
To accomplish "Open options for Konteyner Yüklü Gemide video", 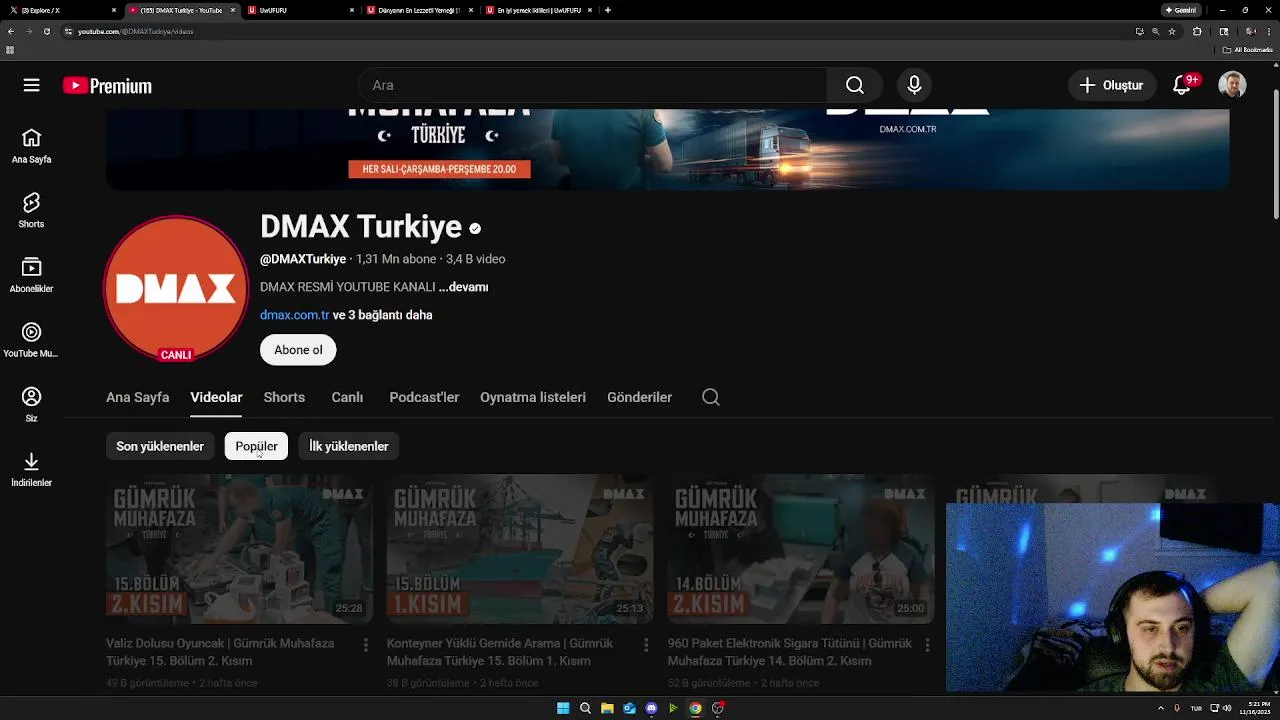I will [x=646, y=645].
